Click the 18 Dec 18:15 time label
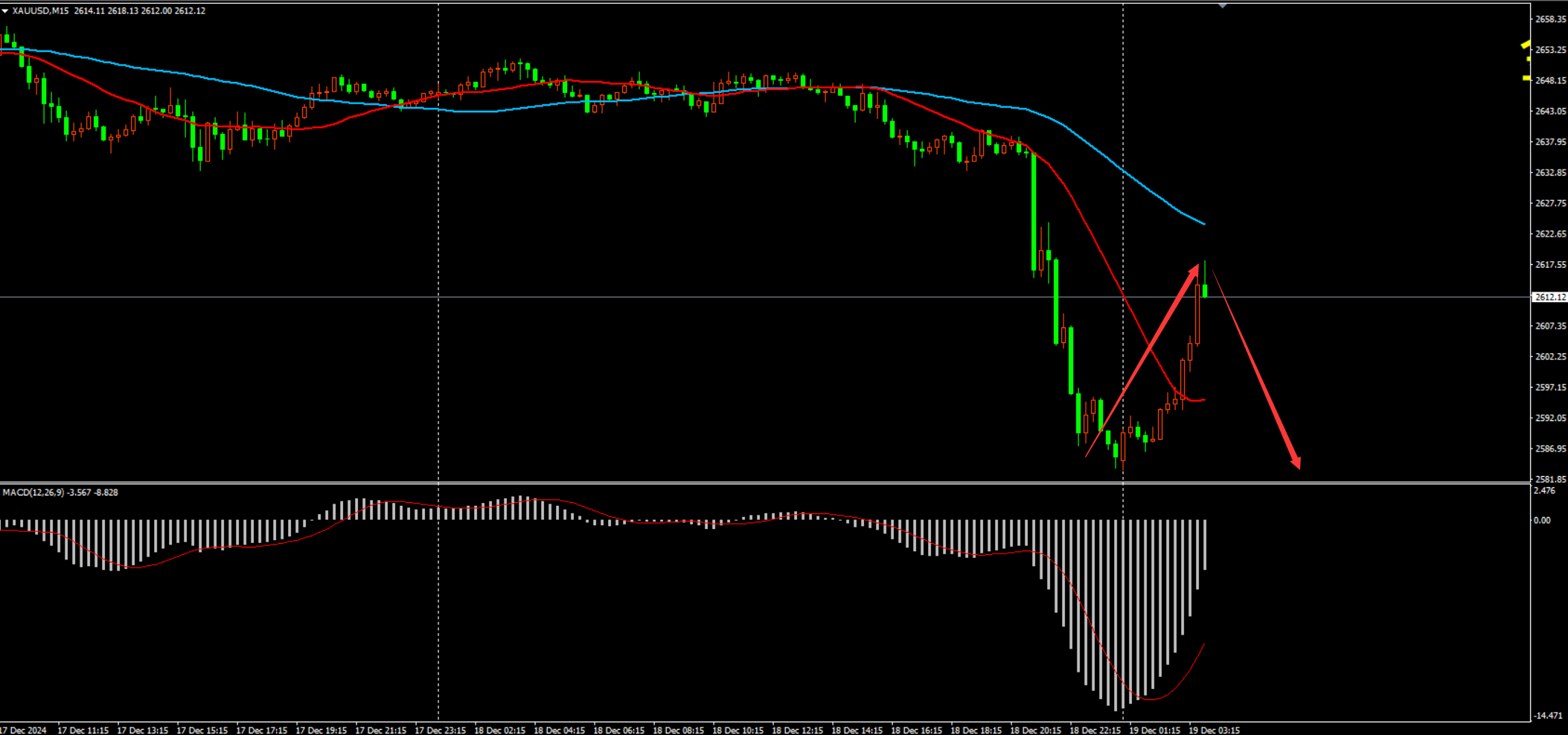 (x=976, y=731)
